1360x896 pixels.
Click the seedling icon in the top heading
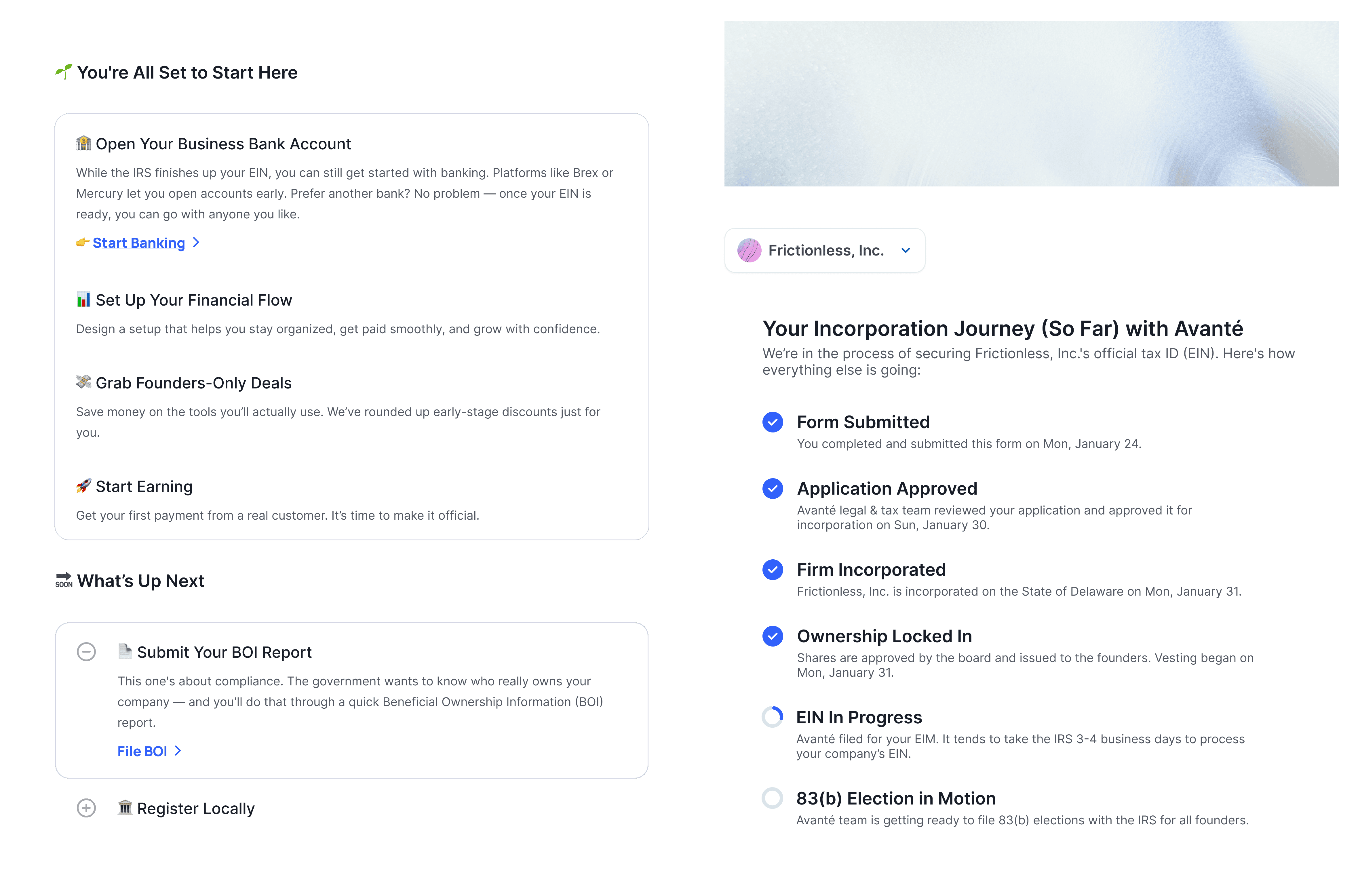pyautogui.click(x=63, y=72)
